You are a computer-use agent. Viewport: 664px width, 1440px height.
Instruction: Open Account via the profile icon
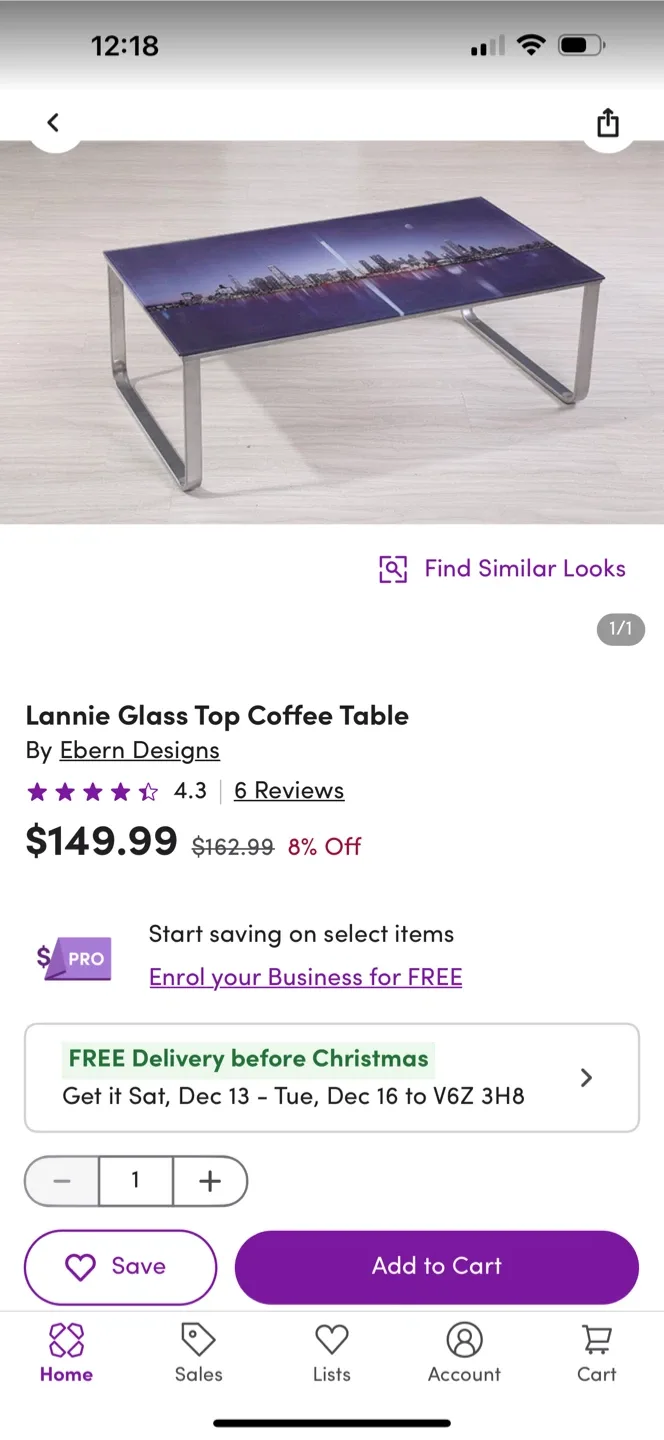(x=464, y=1340)
